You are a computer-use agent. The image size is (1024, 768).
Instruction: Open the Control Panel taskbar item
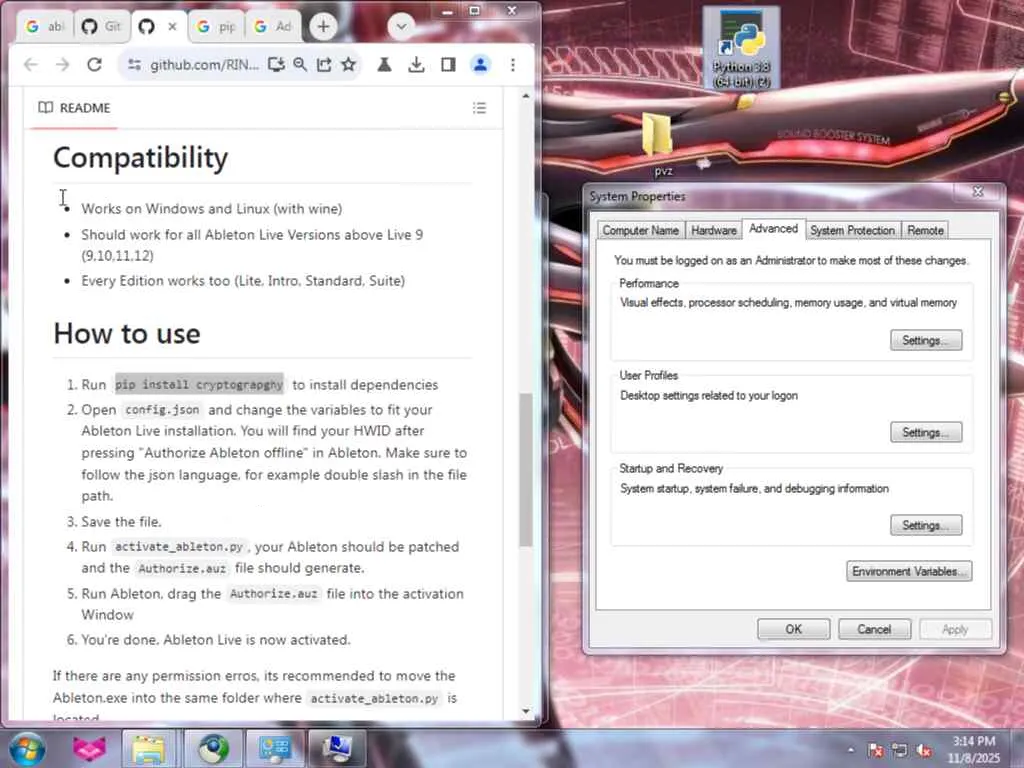click(275, 748)
